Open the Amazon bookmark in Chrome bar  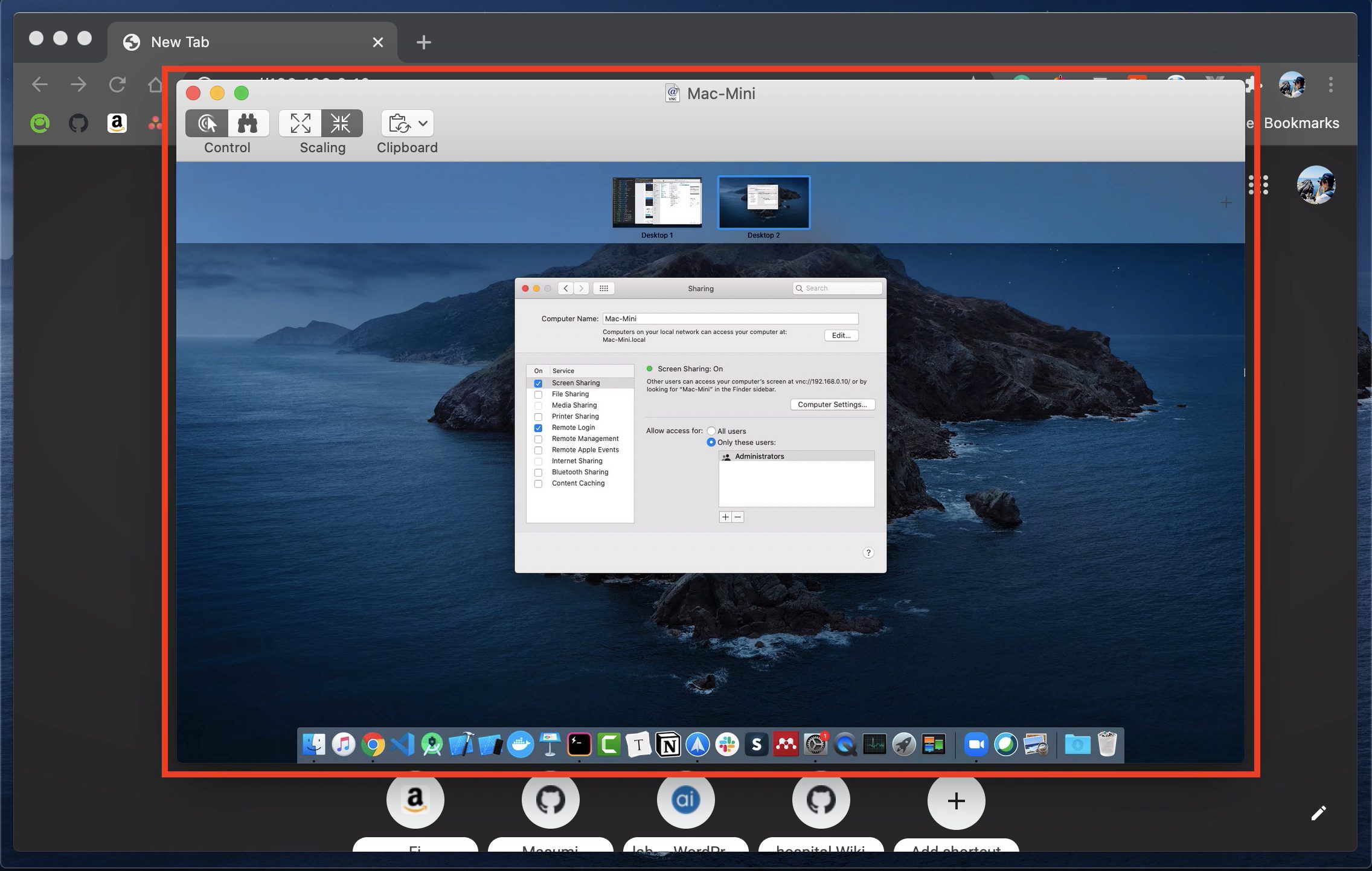click(117, 123)
